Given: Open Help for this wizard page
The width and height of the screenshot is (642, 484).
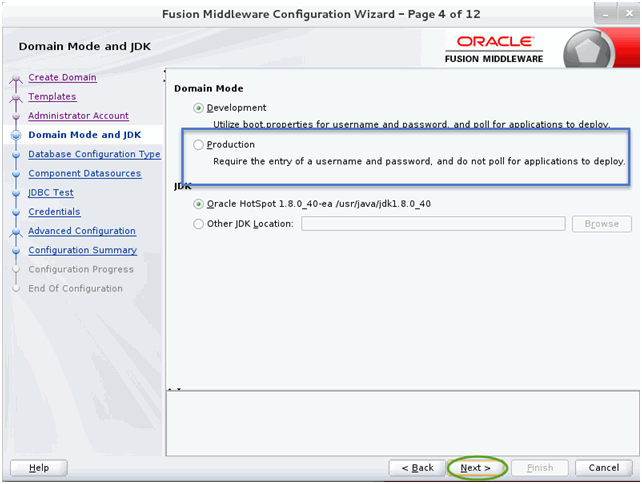Looking at the screenshot, I should (38, 468).
